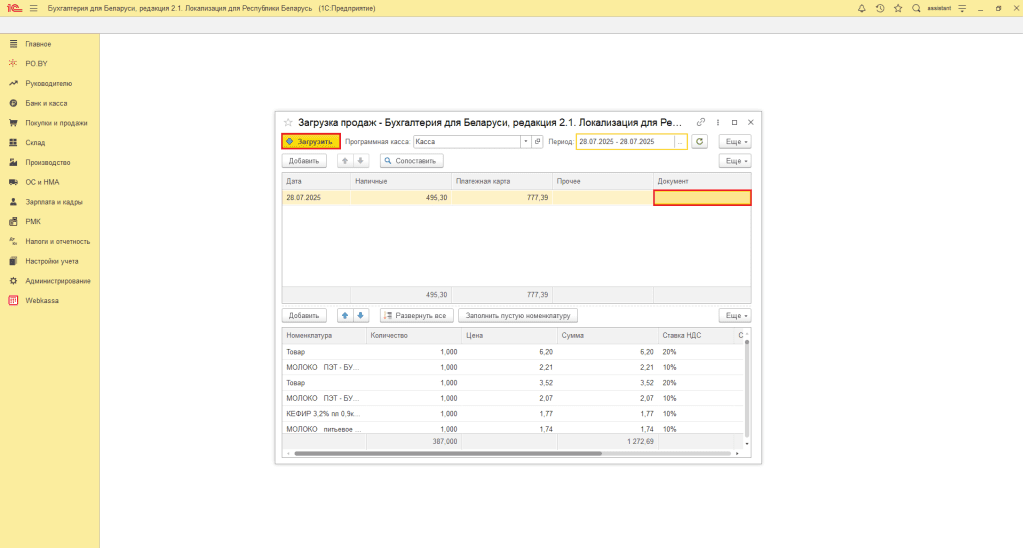Image resolution: width=1024 pixels, height=548 pixels.
Task: Copy link to the Загрузка продаж form
Action: click(701, 122)
